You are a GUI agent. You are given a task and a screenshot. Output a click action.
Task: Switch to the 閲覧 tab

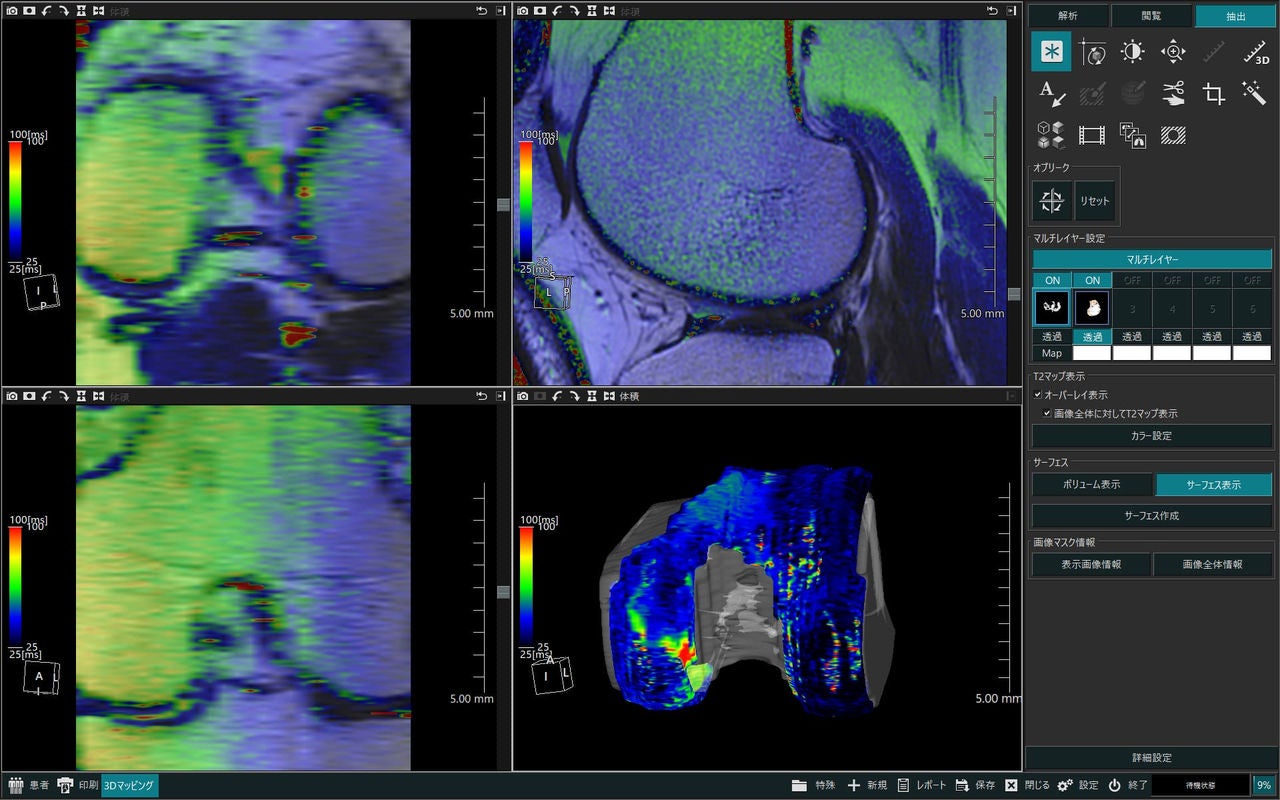[1151, 16]
